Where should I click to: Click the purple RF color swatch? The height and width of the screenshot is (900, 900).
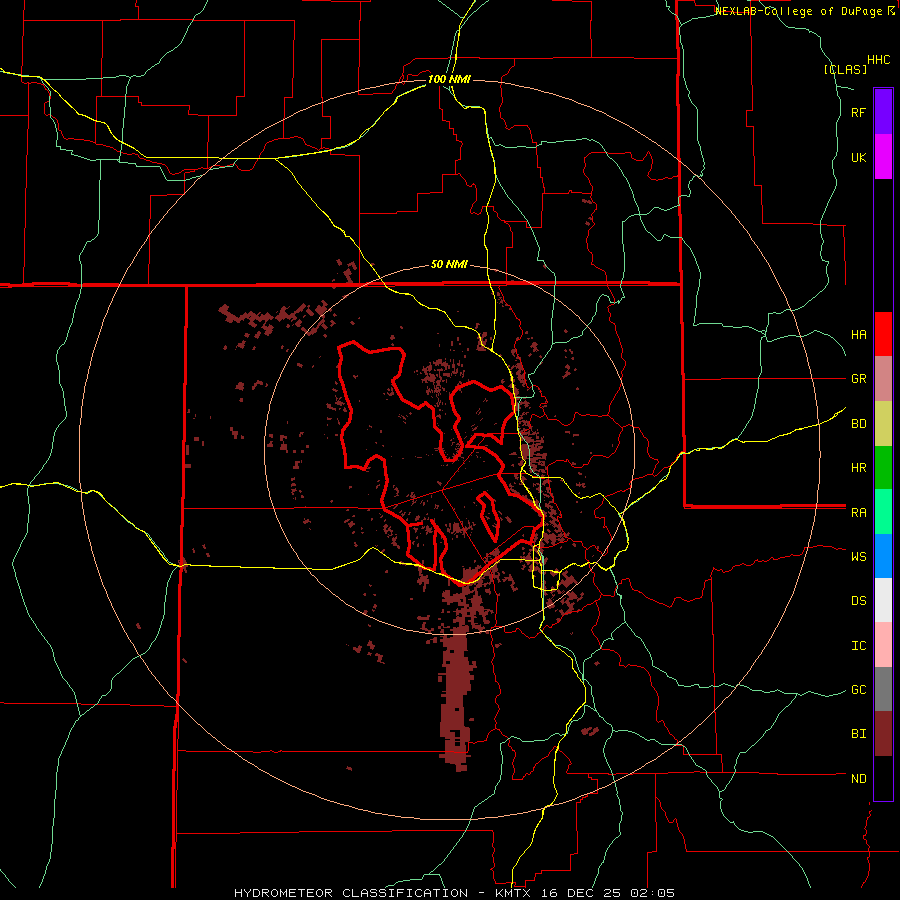pos(883,111)
